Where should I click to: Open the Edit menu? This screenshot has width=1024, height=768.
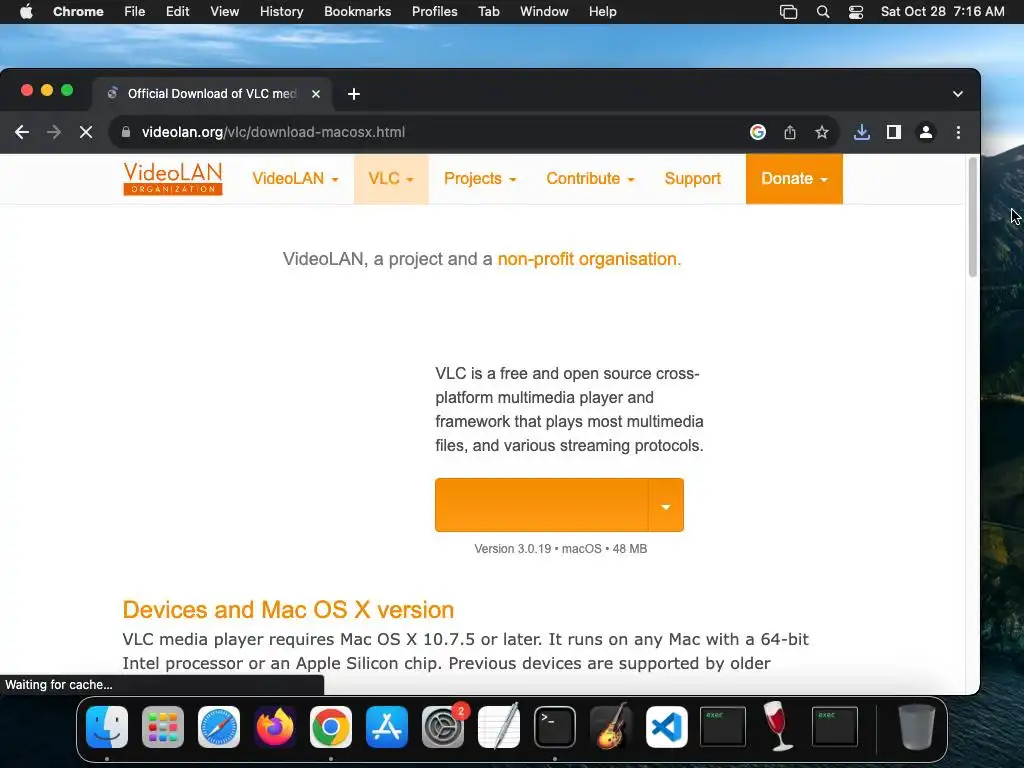(177, 12)
